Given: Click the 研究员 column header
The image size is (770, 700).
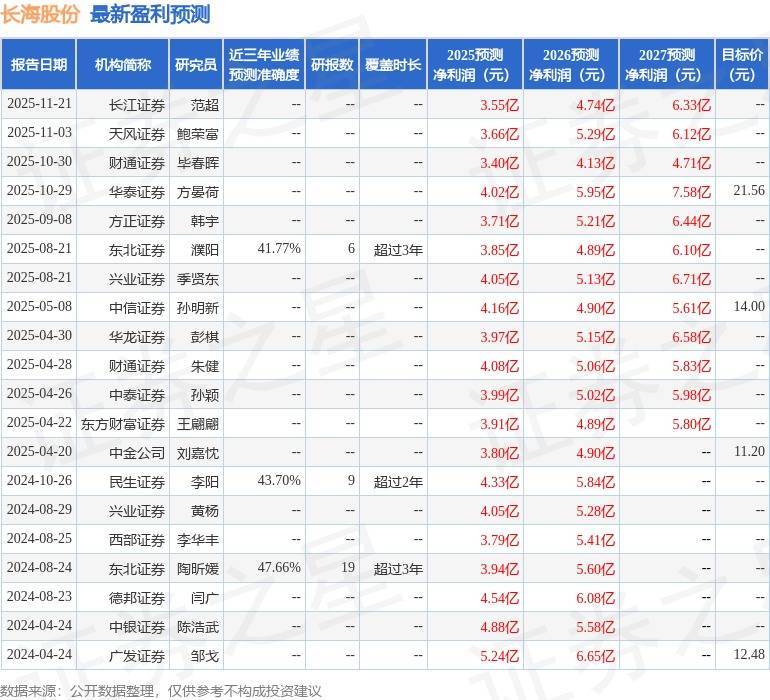Looking at the screenshot, I should click(x=195, y=65).
